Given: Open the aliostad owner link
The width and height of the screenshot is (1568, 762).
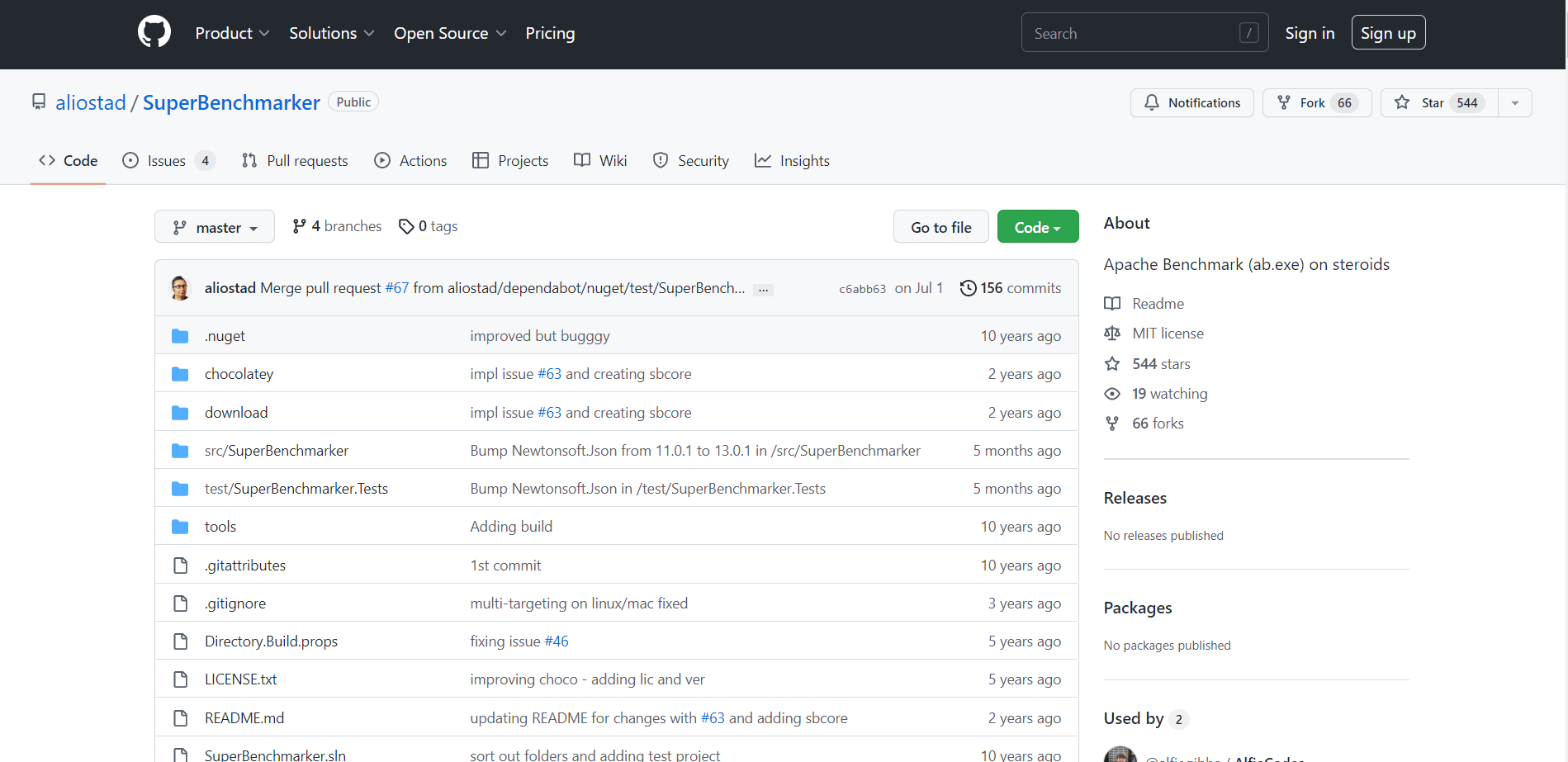Looking at the screenshot, I should coord(91,102).
